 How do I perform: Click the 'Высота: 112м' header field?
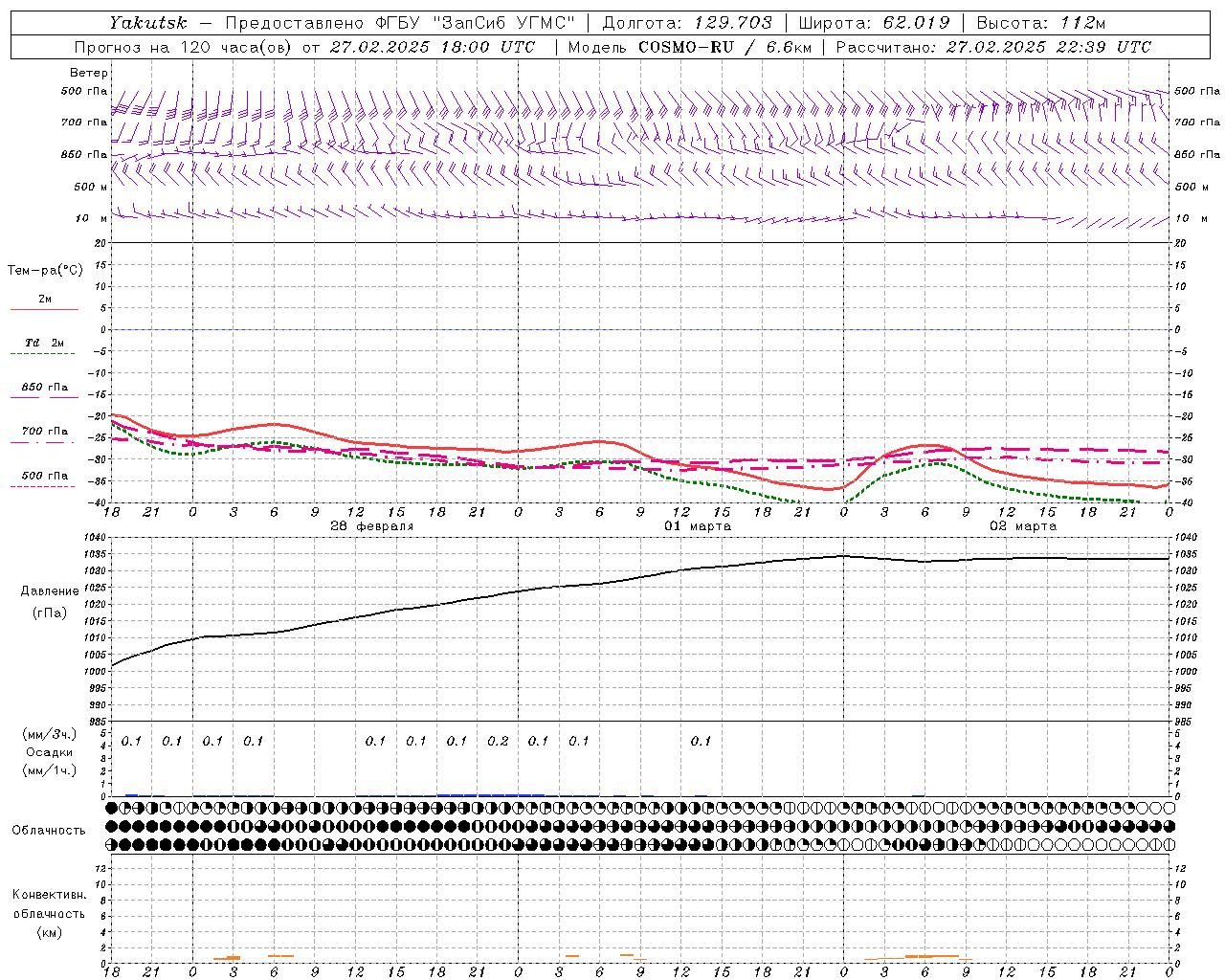[x=1042, y=23]
